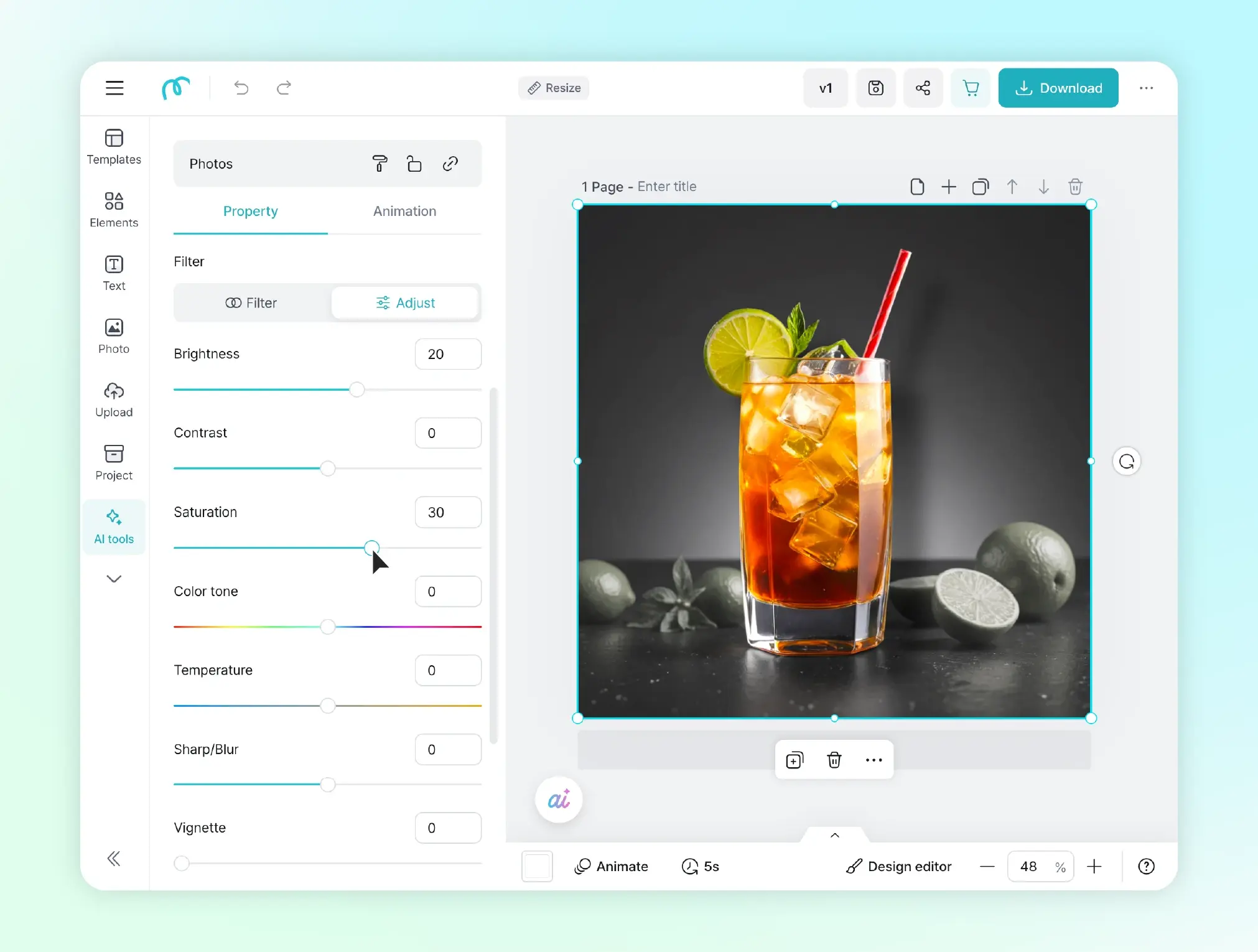Click the Enter title page field
Image resolution: width=1258 pixels, height=952 pixels.
tap(666, 187)
